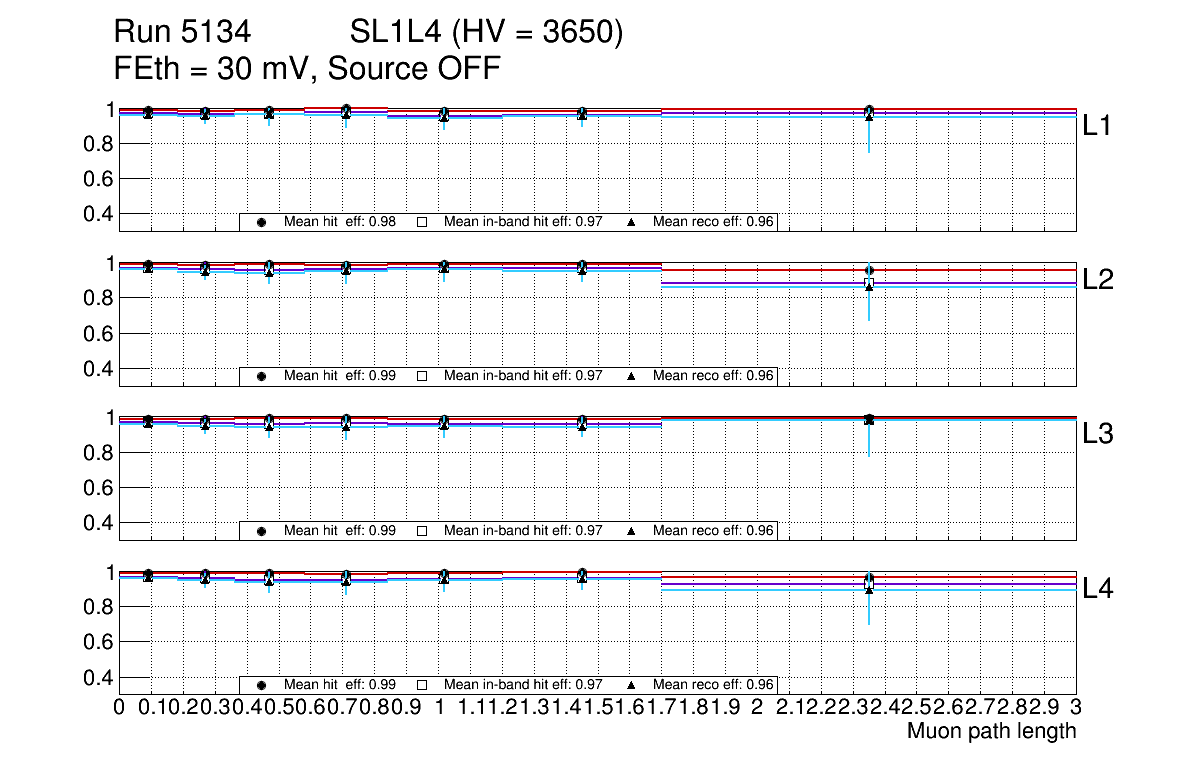
Task: Select 'Mean in-band hit eff: 0.97' text in L2 legend
Action: 523,376
